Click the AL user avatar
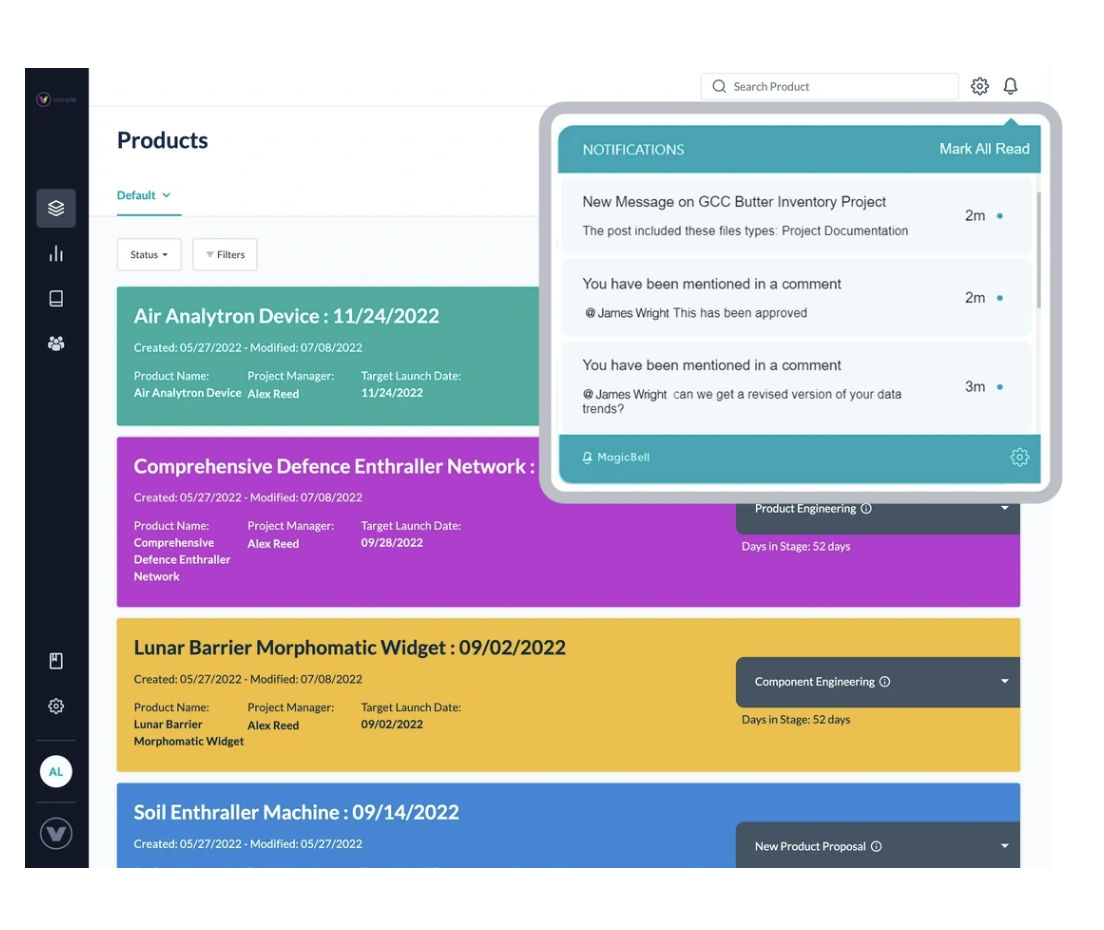The height and width of the screenshot is (930, 1104). [x=56, y=772]
